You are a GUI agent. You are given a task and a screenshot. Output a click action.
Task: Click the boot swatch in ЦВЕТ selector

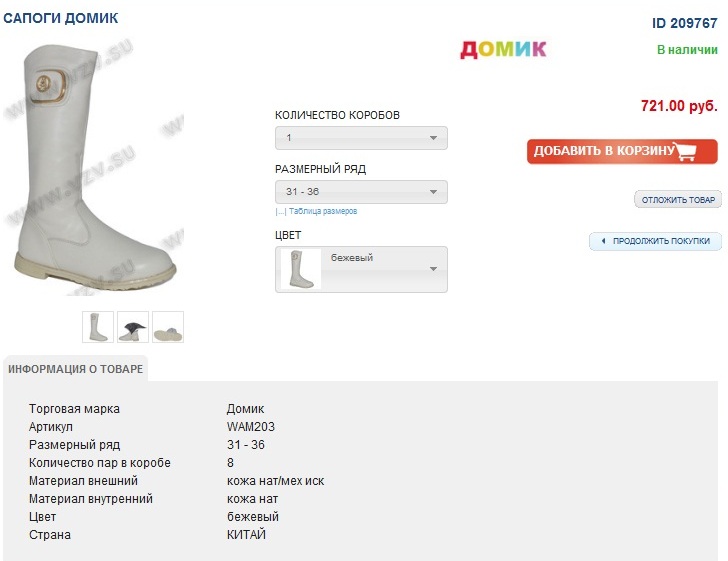click(x=300, y=269)
